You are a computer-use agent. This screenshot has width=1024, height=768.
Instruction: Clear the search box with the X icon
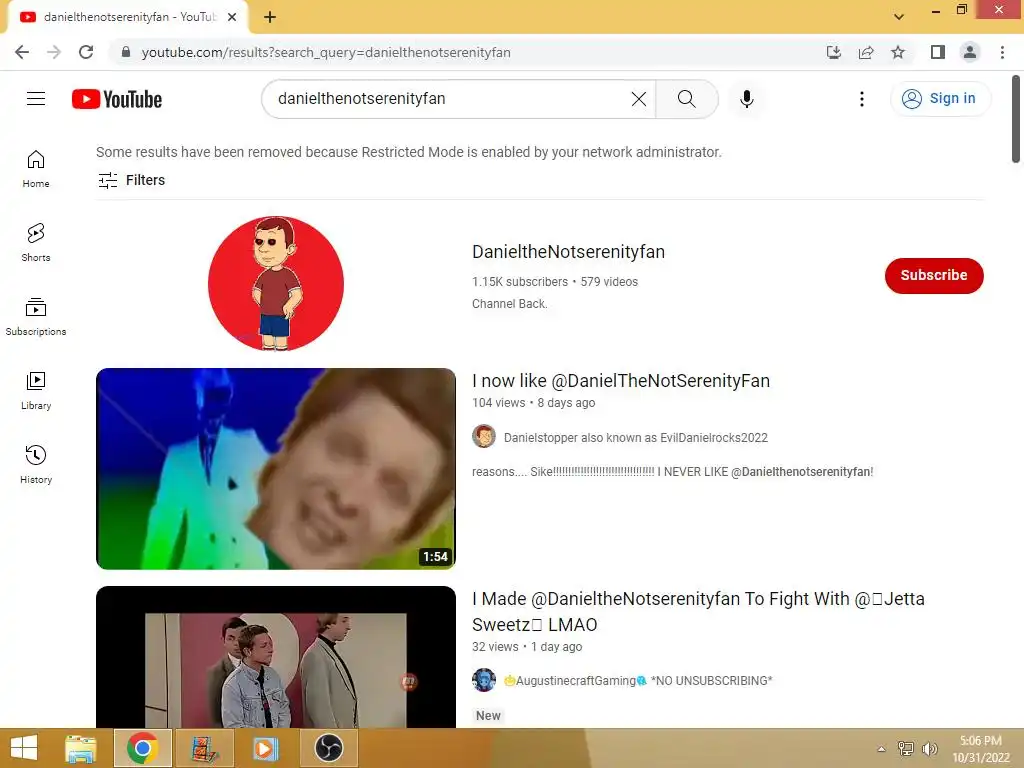pos(639,99)
